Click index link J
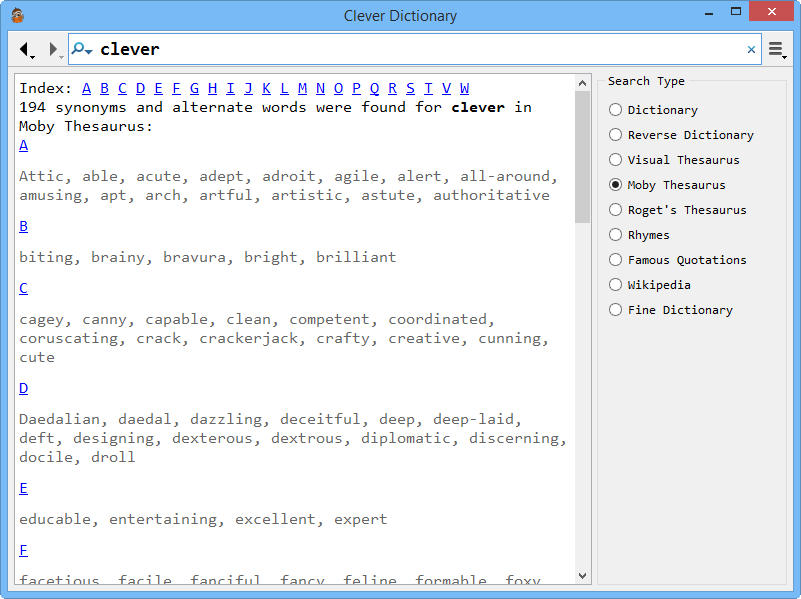 (248, 88)
